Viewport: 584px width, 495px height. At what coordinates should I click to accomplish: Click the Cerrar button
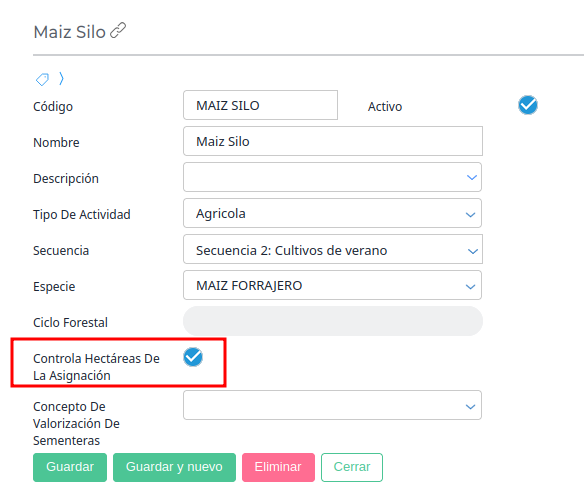click(x=352, y=467)
